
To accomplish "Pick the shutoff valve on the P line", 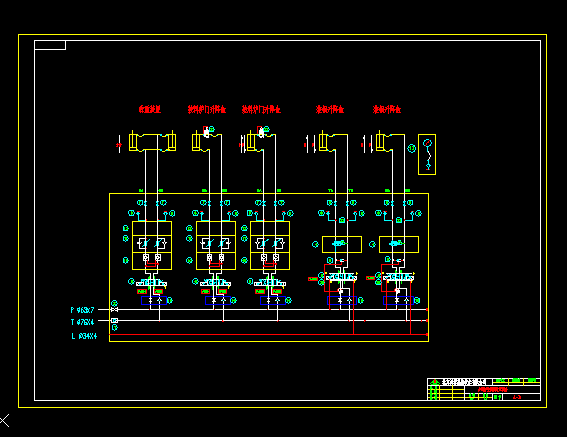I will pos(115,310).
